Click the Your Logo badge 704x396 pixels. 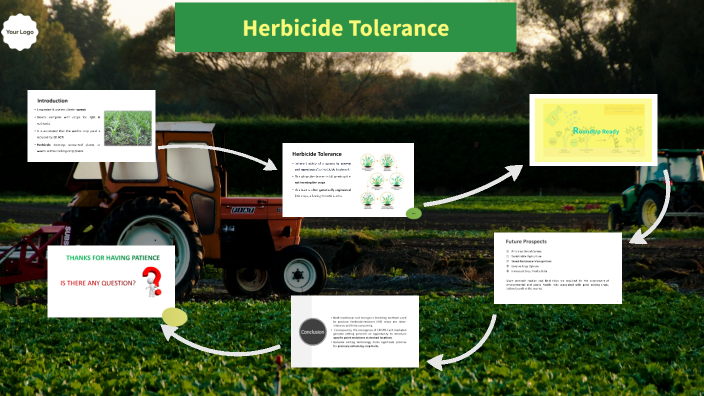tap(20, 32)
